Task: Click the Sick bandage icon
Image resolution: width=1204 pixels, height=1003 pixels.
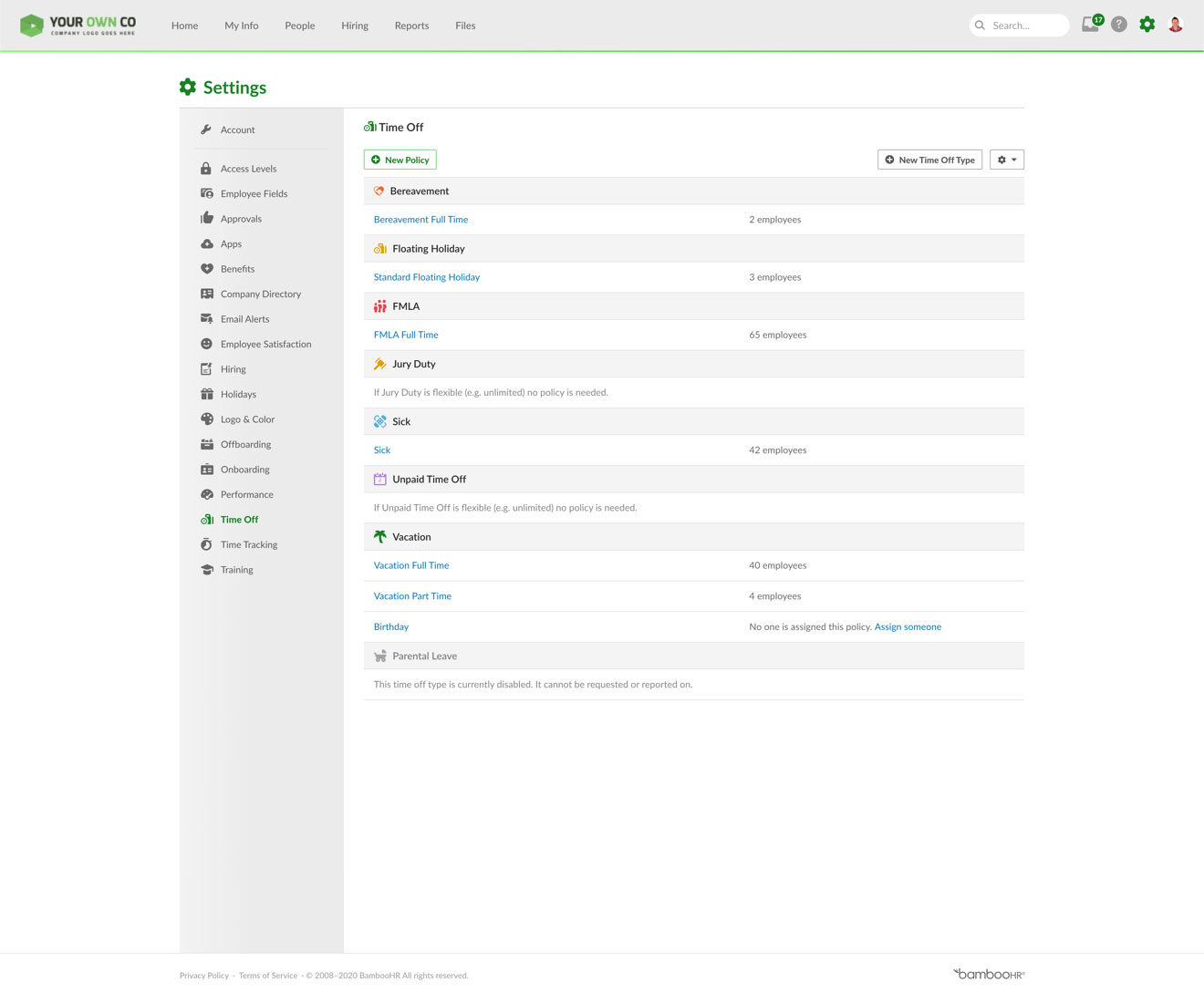Action: tap(380, 421)
